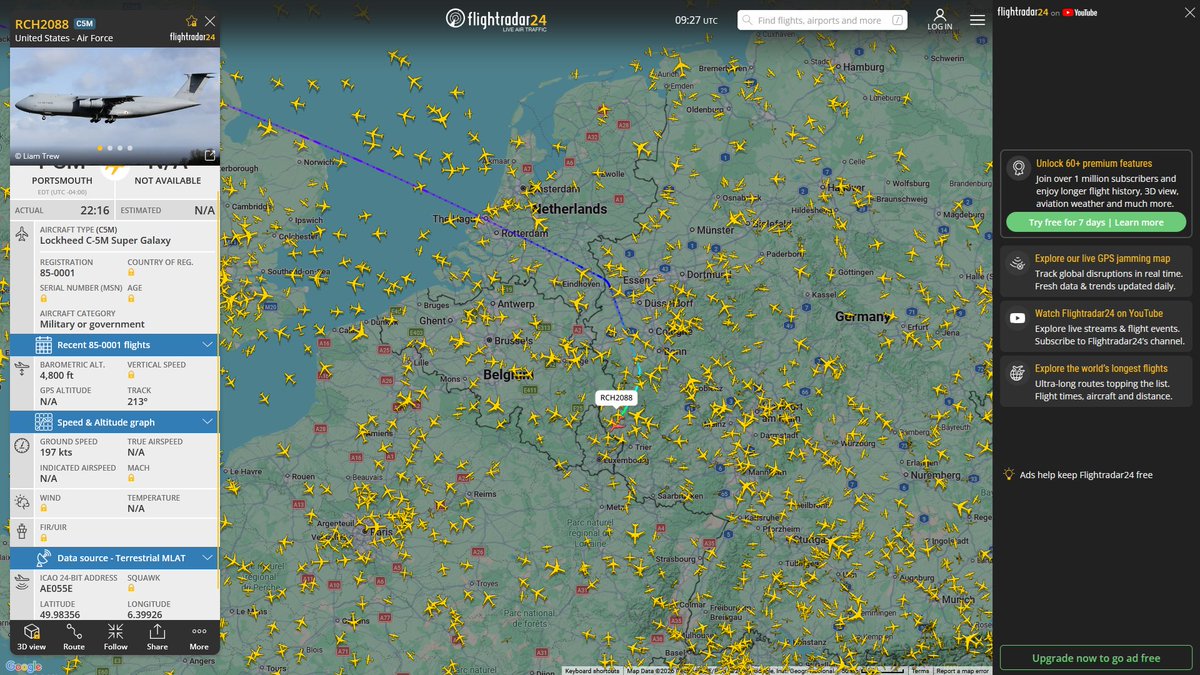Follow flight RCH2088 on map
The image size is (1200, 675).
tap(115, 637)
